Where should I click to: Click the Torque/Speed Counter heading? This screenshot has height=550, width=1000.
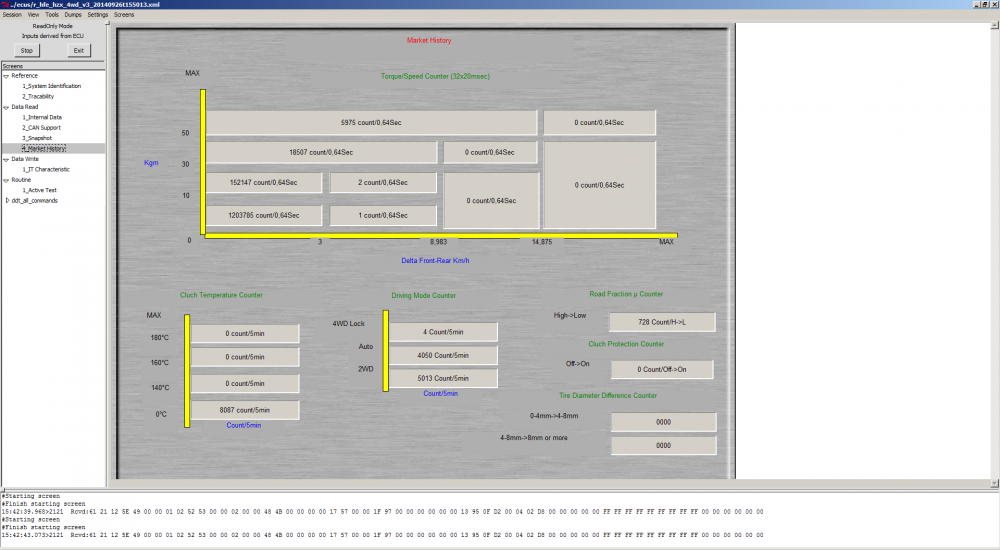coord(436,77)
